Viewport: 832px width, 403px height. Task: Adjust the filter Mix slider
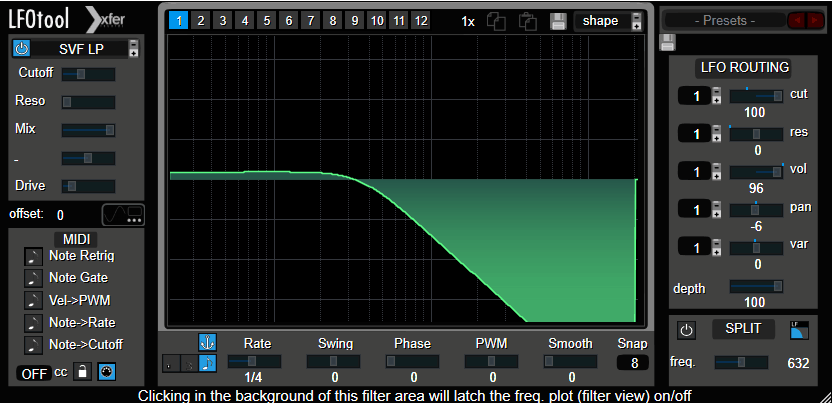[88, 130]
